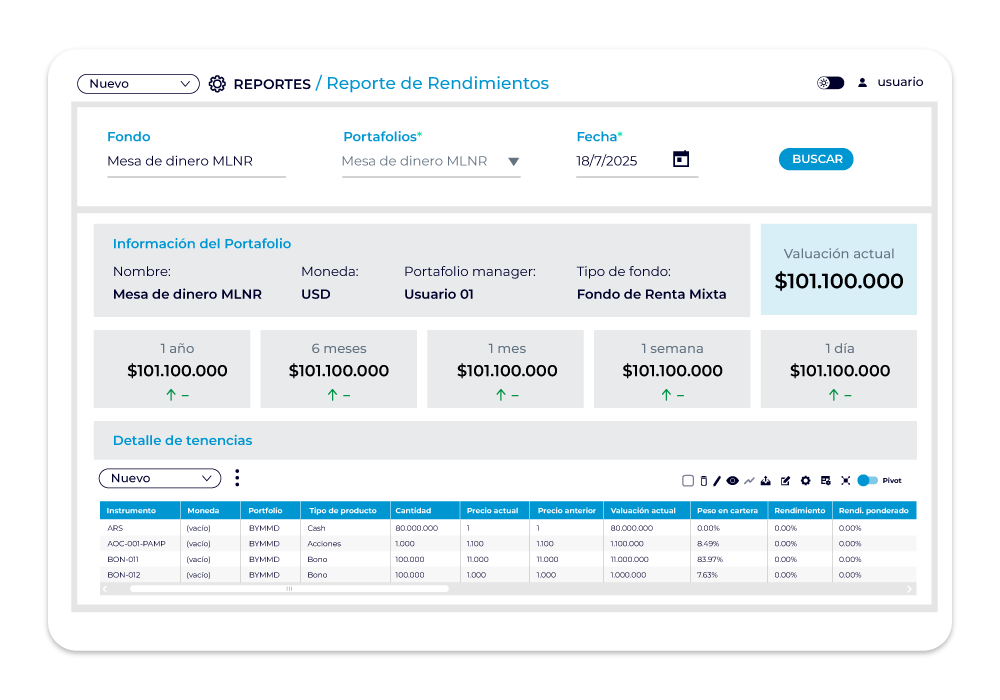Click the kebab menu beside Nuevo
This screenshot has width=1000, height=700.
point(237,478)
